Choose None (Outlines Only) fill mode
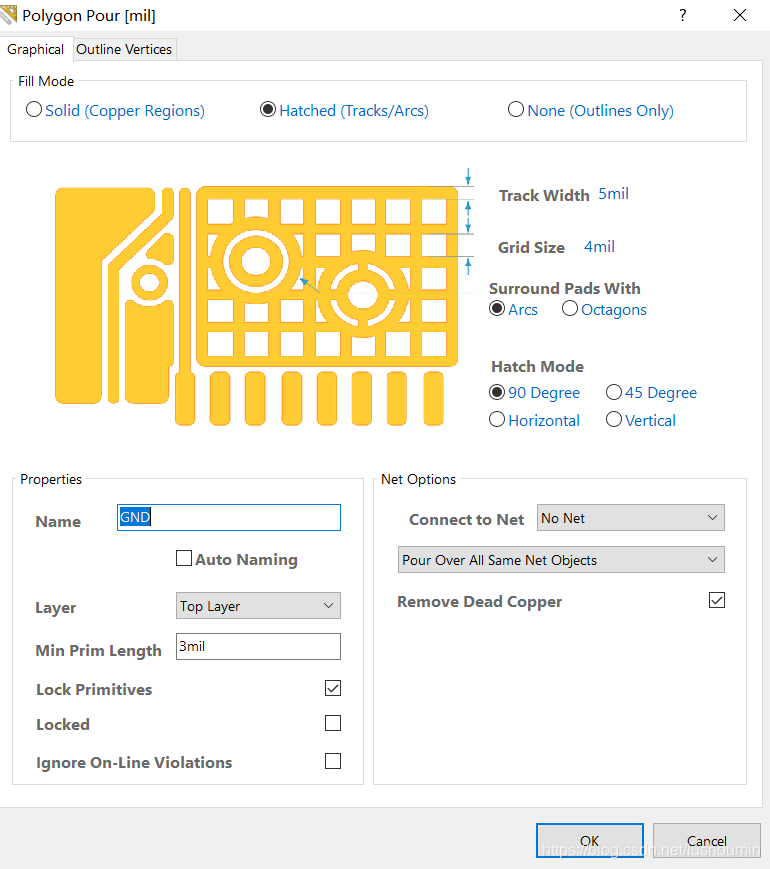 [x=516, y=110]
